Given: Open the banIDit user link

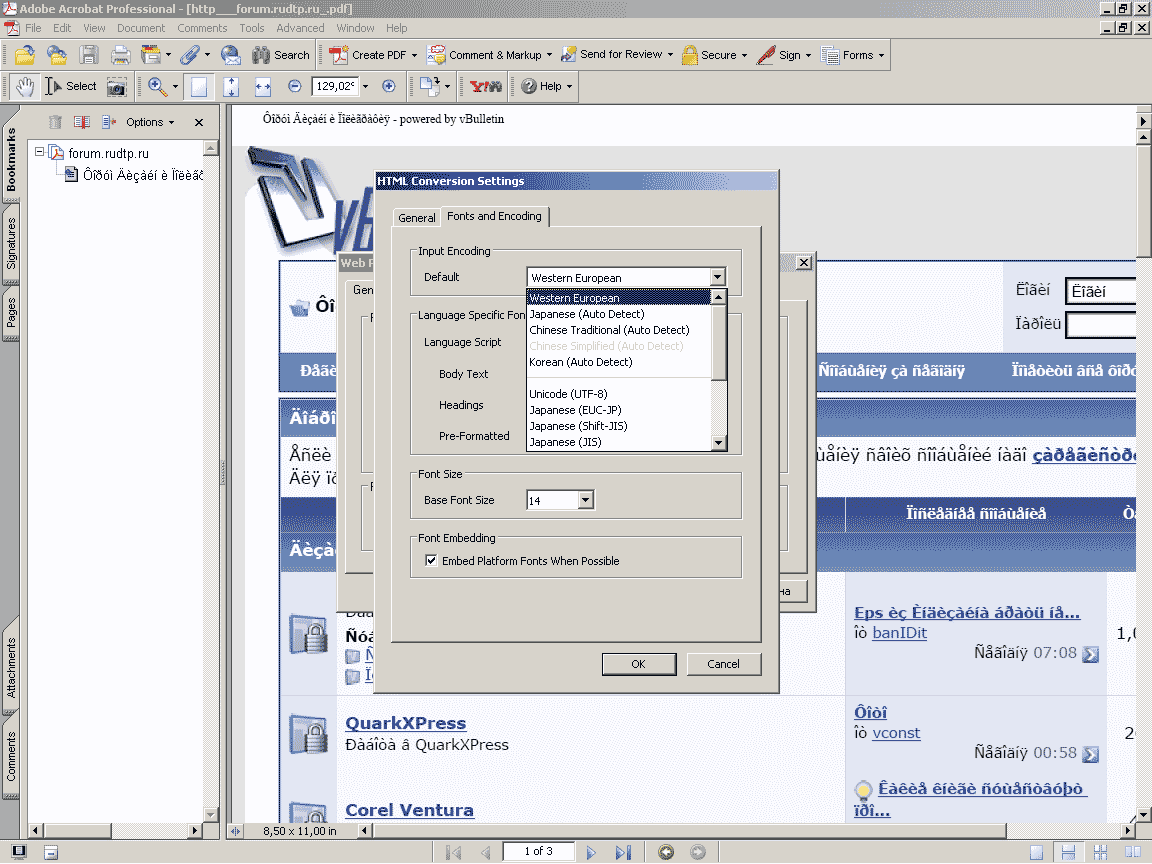Looking at the screenshot, I should (899, 633).
